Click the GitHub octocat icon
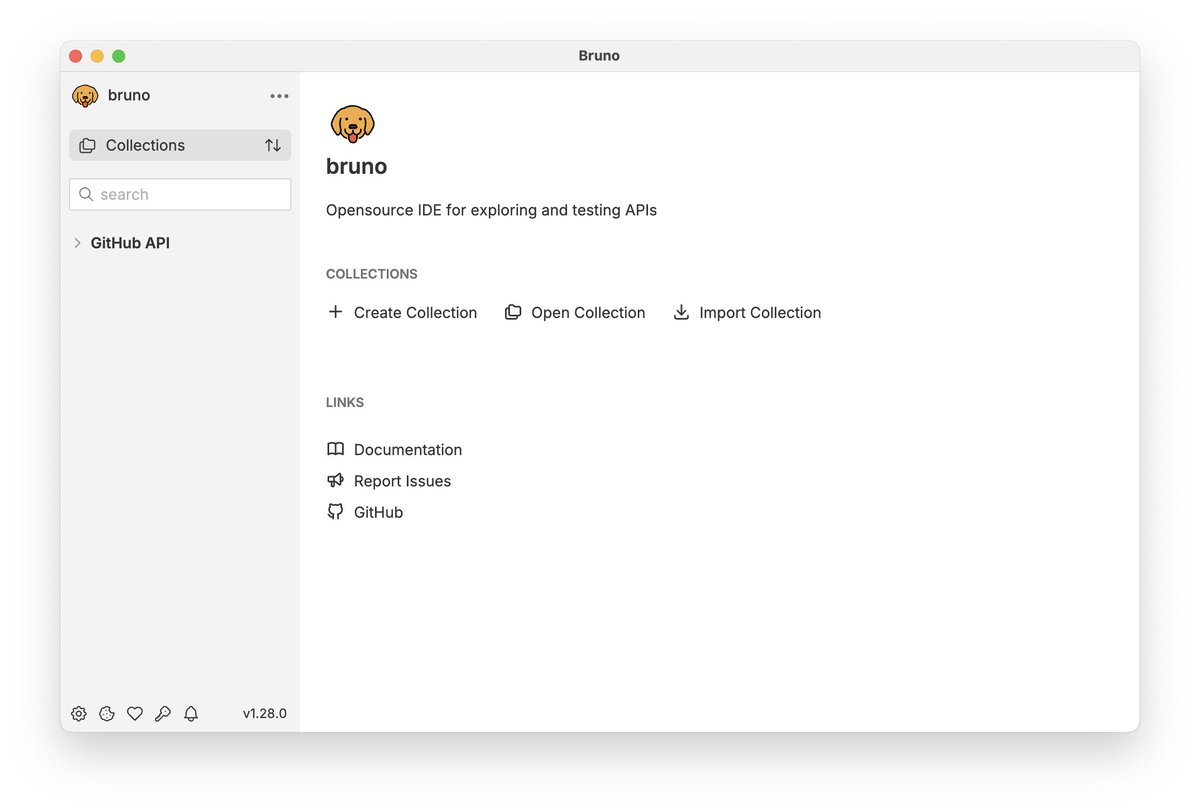 pos(335,511)
